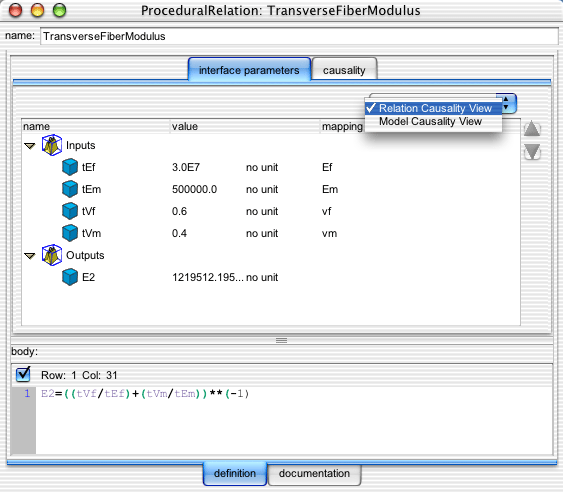Toggle the checkbox beside Row Col indicator

pos(23,374)
